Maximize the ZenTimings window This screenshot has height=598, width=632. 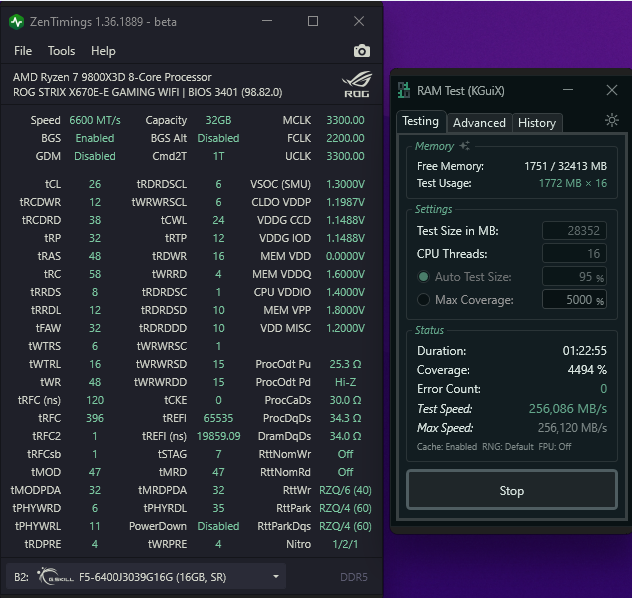313,21
